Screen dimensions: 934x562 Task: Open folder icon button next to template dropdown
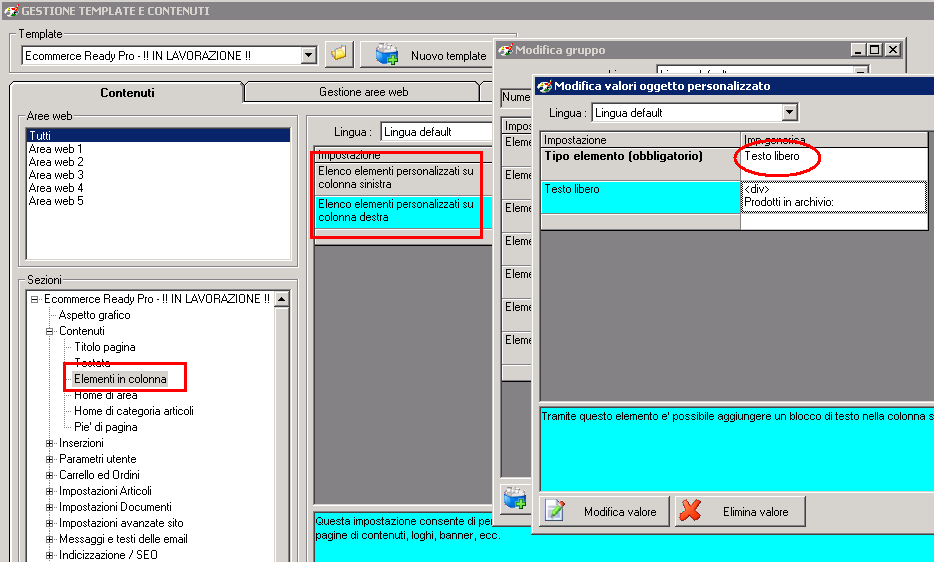[340, 55]
